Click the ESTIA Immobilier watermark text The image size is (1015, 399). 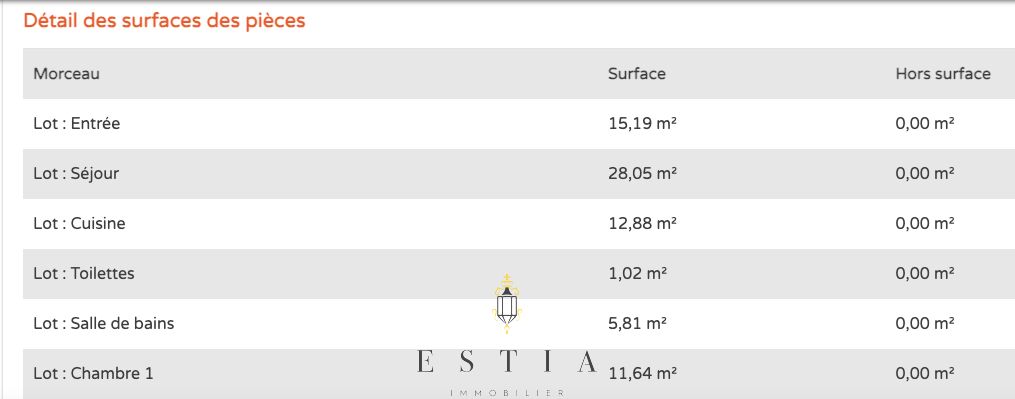click(x=507, y=372)
